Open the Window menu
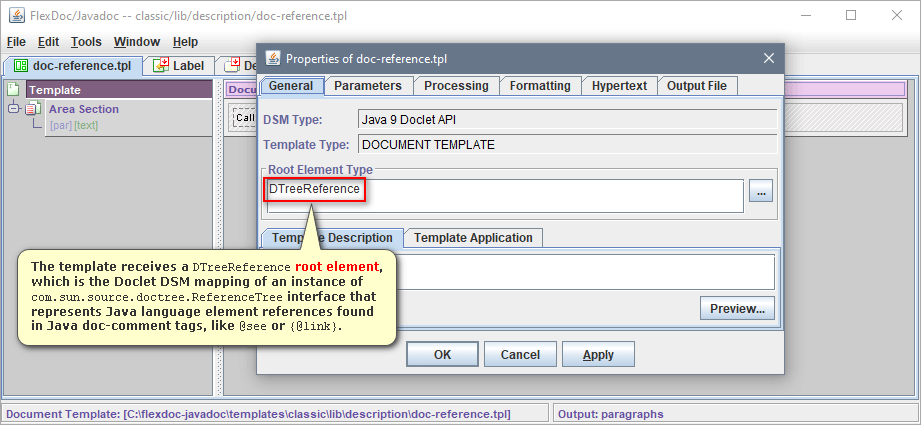 coord(136,42)
